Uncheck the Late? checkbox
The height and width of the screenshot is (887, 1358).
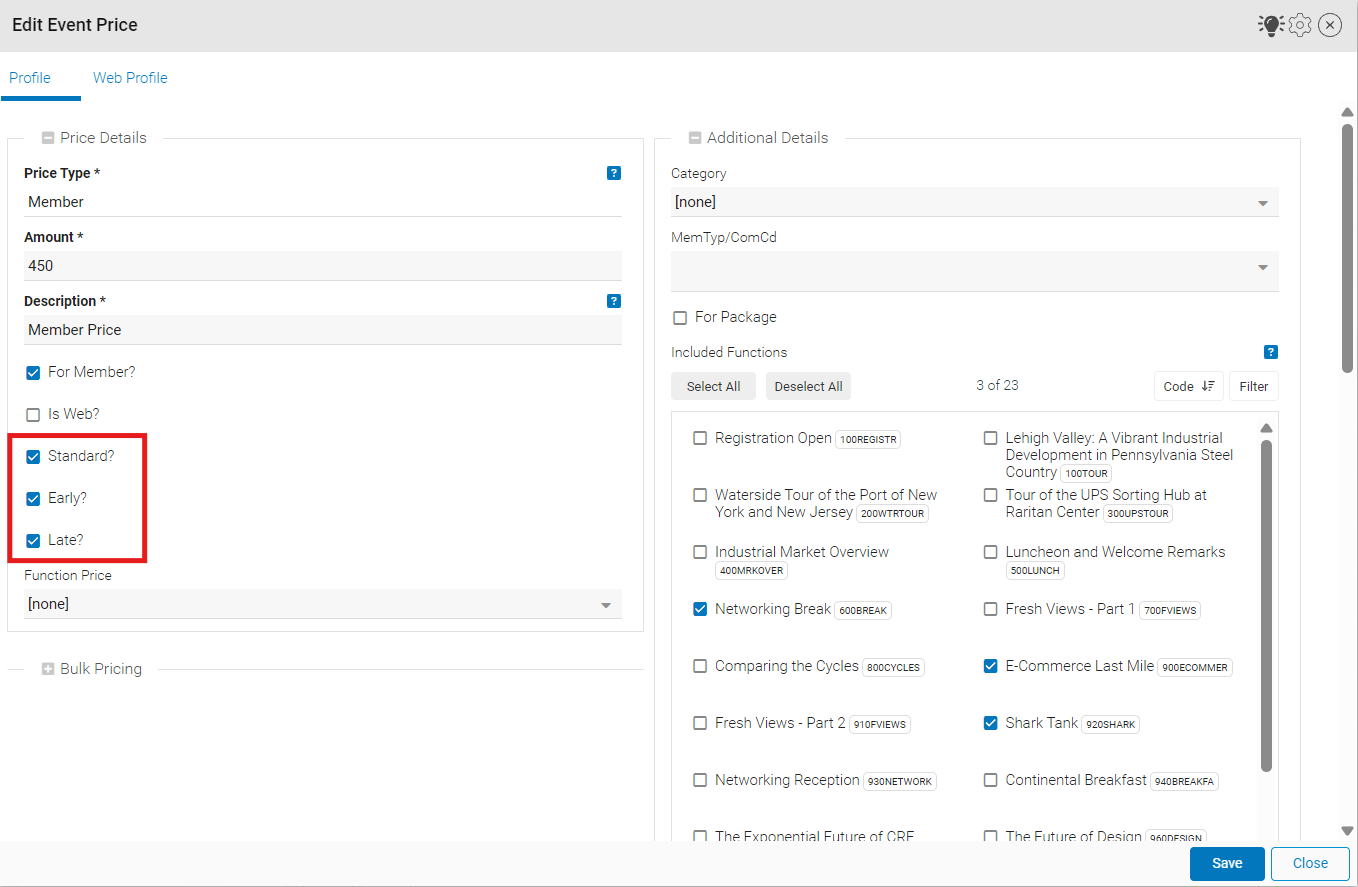(33, 541)
